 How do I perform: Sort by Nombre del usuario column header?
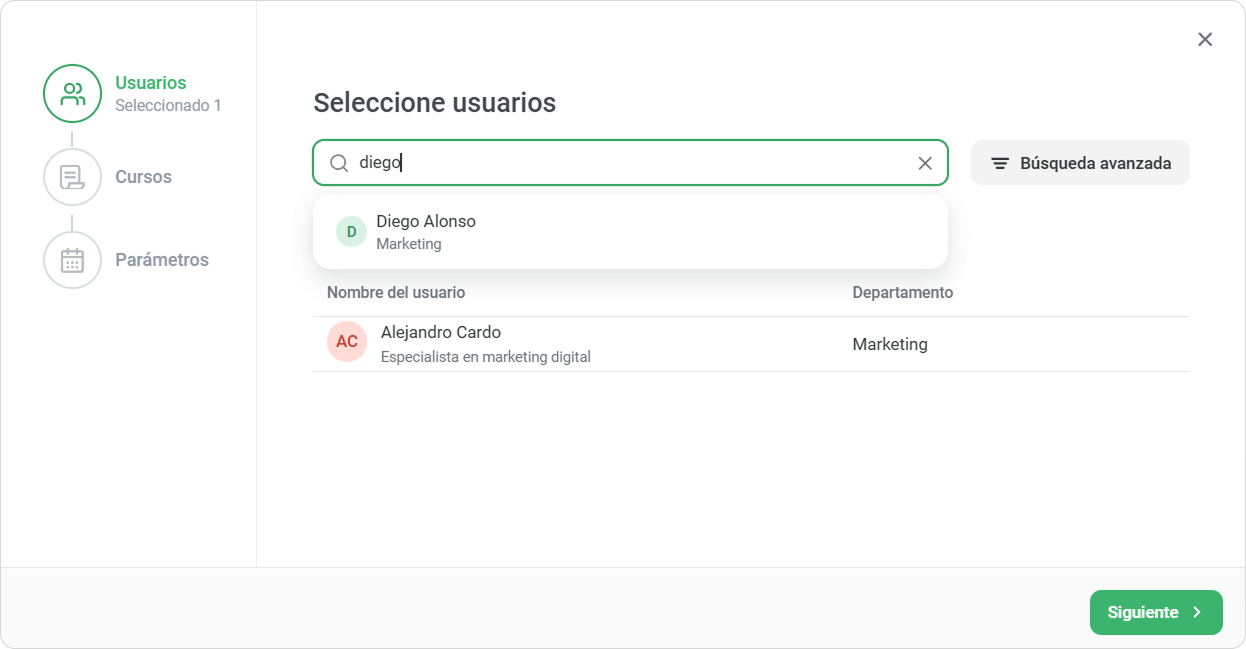396,292
